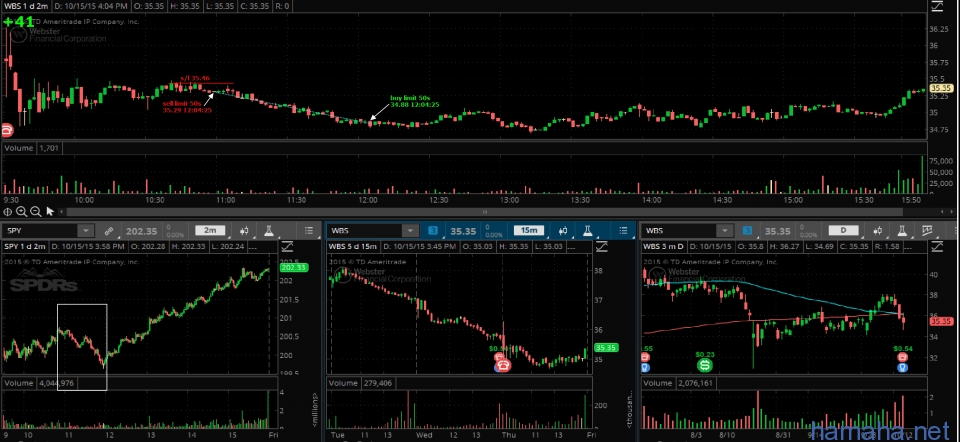This screenshot has width=960, height=442.
Task: Click the SPY 'Volume 4,044,976' label
Action: (40, 383)
